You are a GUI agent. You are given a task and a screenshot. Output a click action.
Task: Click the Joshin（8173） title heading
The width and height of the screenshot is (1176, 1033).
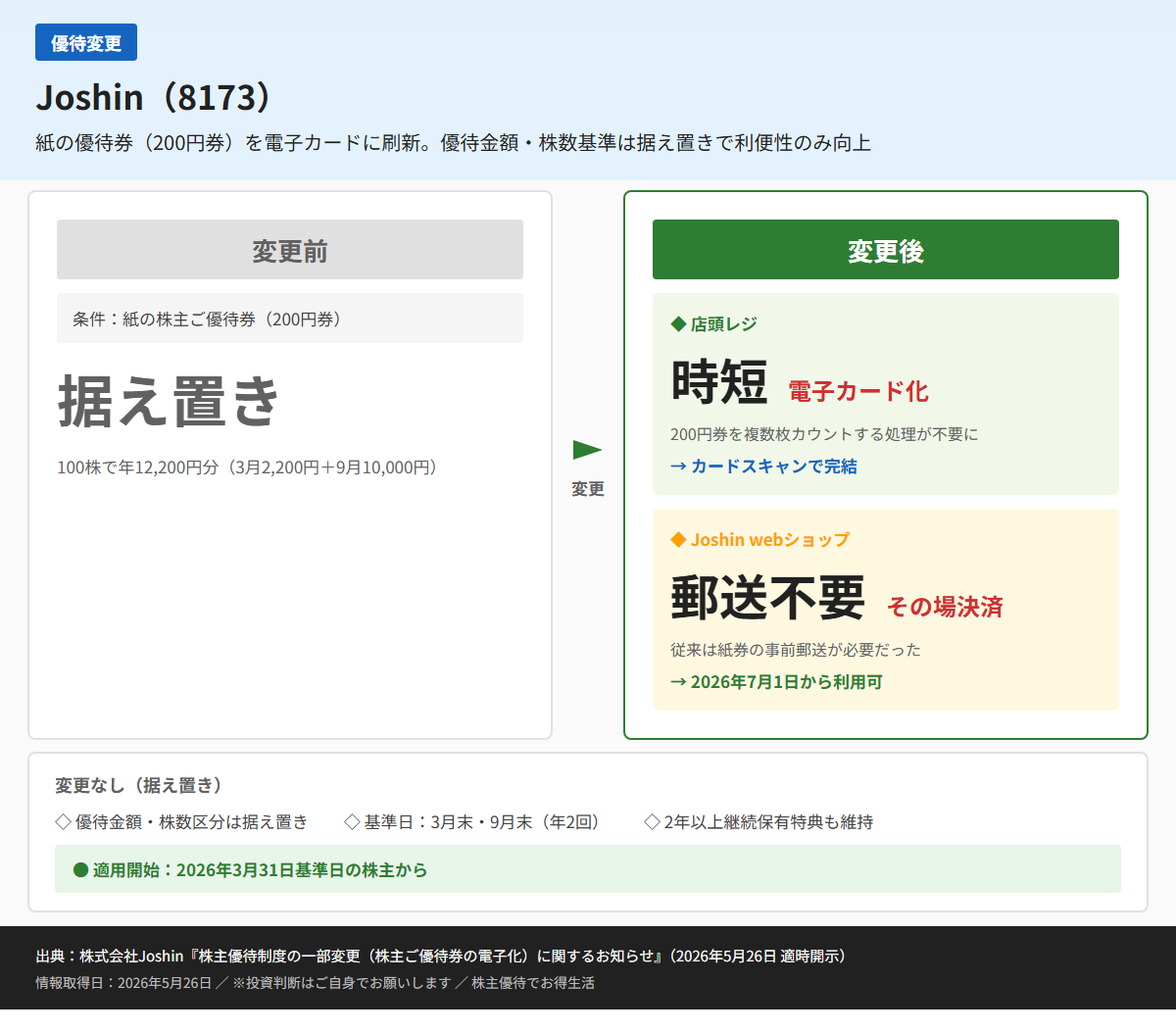coord(157,97)
